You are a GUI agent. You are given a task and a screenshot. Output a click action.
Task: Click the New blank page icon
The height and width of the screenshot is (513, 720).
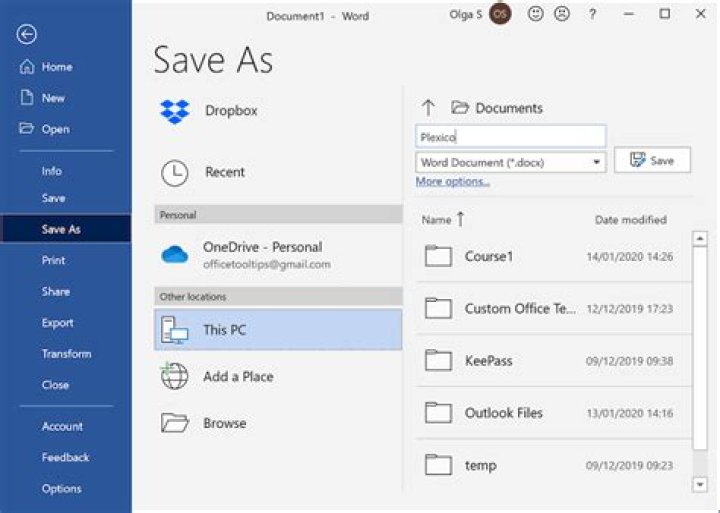[x=27, y=97]
